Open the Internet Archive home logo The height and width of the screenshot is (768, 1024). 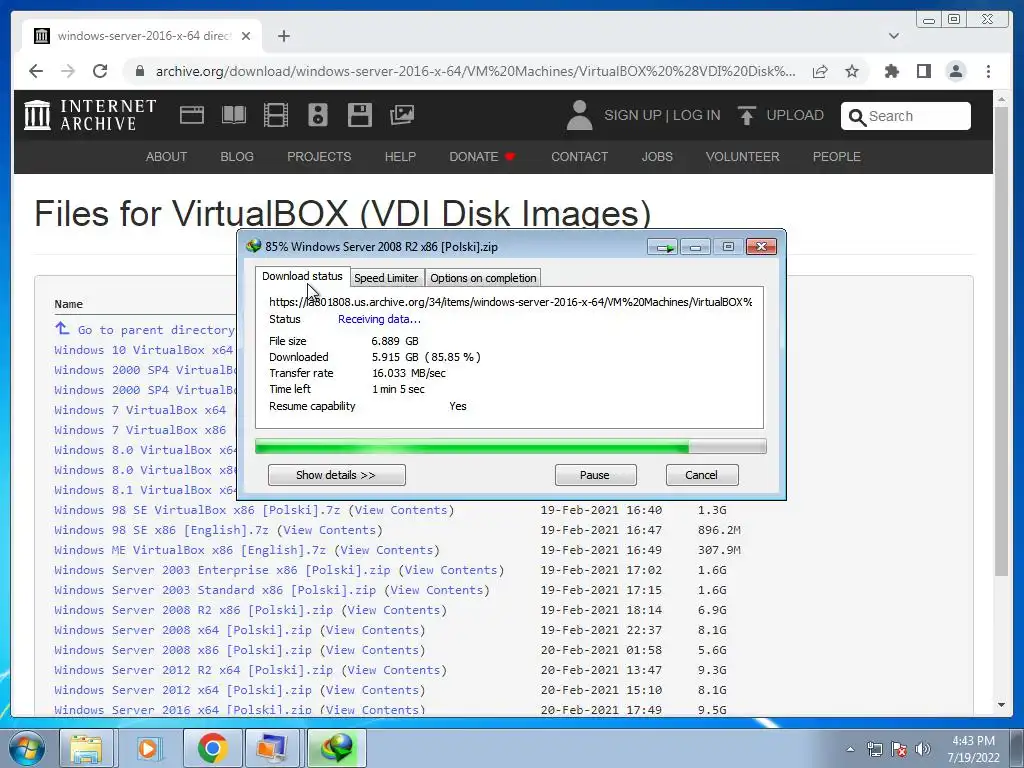point(90,115)
